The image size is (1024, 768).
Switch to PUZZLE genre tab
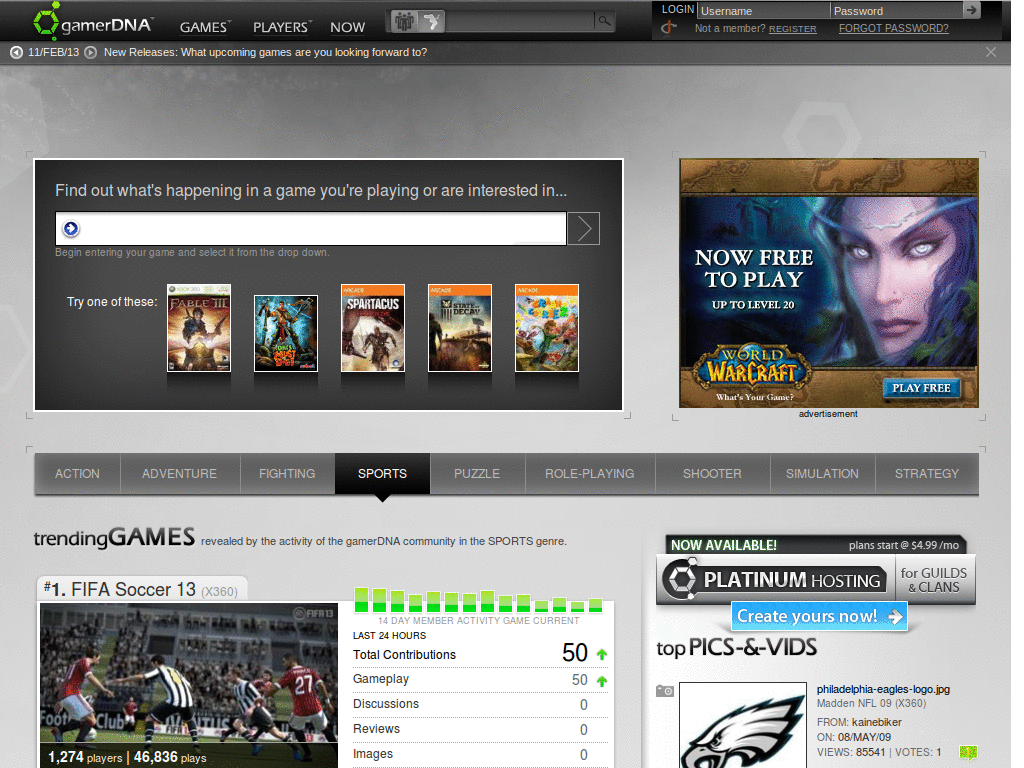point(477,473)
